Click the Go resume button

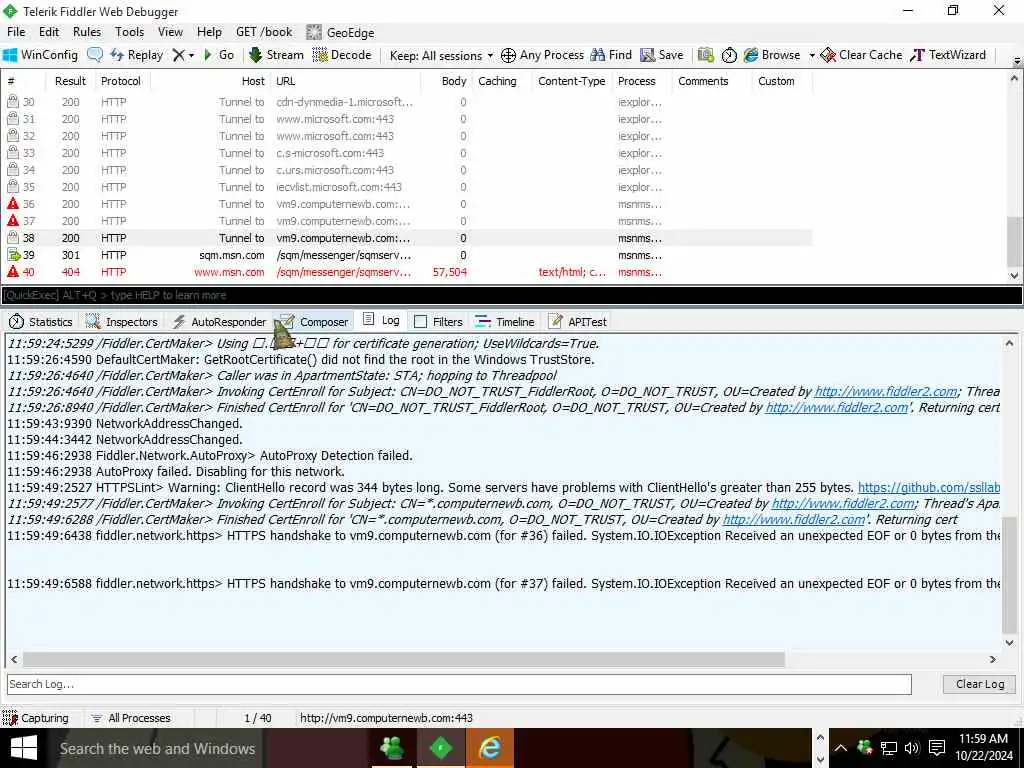tap(219, 55)
